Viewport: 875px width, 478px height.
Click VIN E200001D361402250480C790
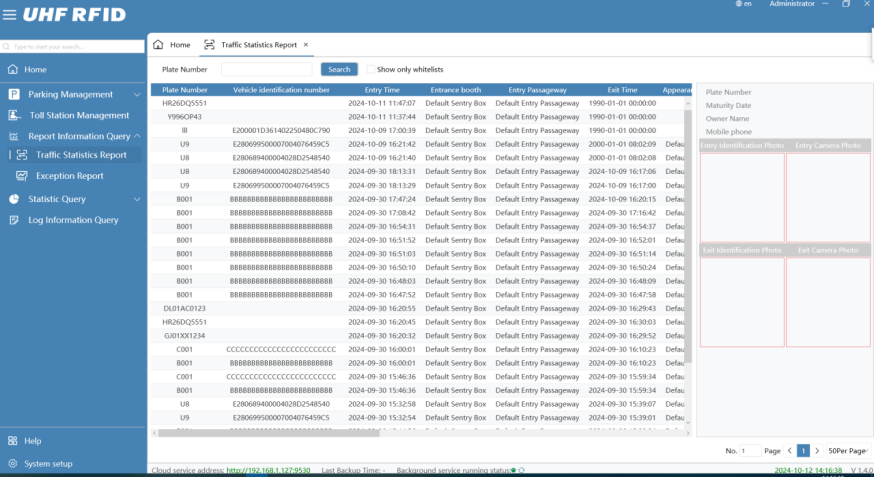[x=281, y=131]
